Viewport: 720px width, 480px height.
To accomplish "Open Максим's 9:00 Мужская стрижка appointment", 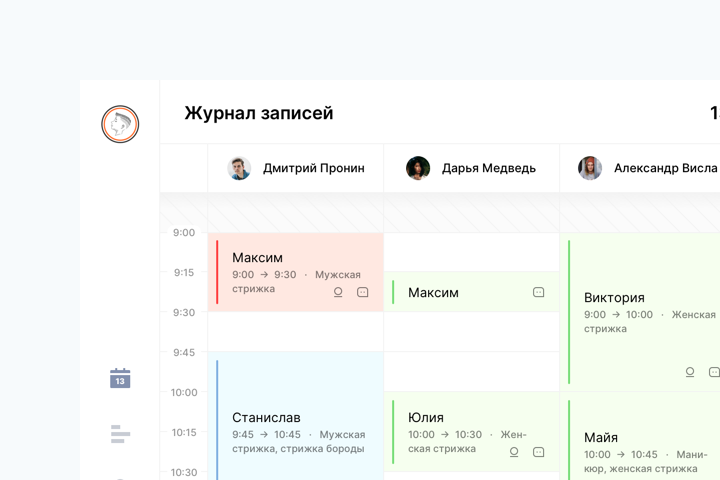I will point(296,272).
